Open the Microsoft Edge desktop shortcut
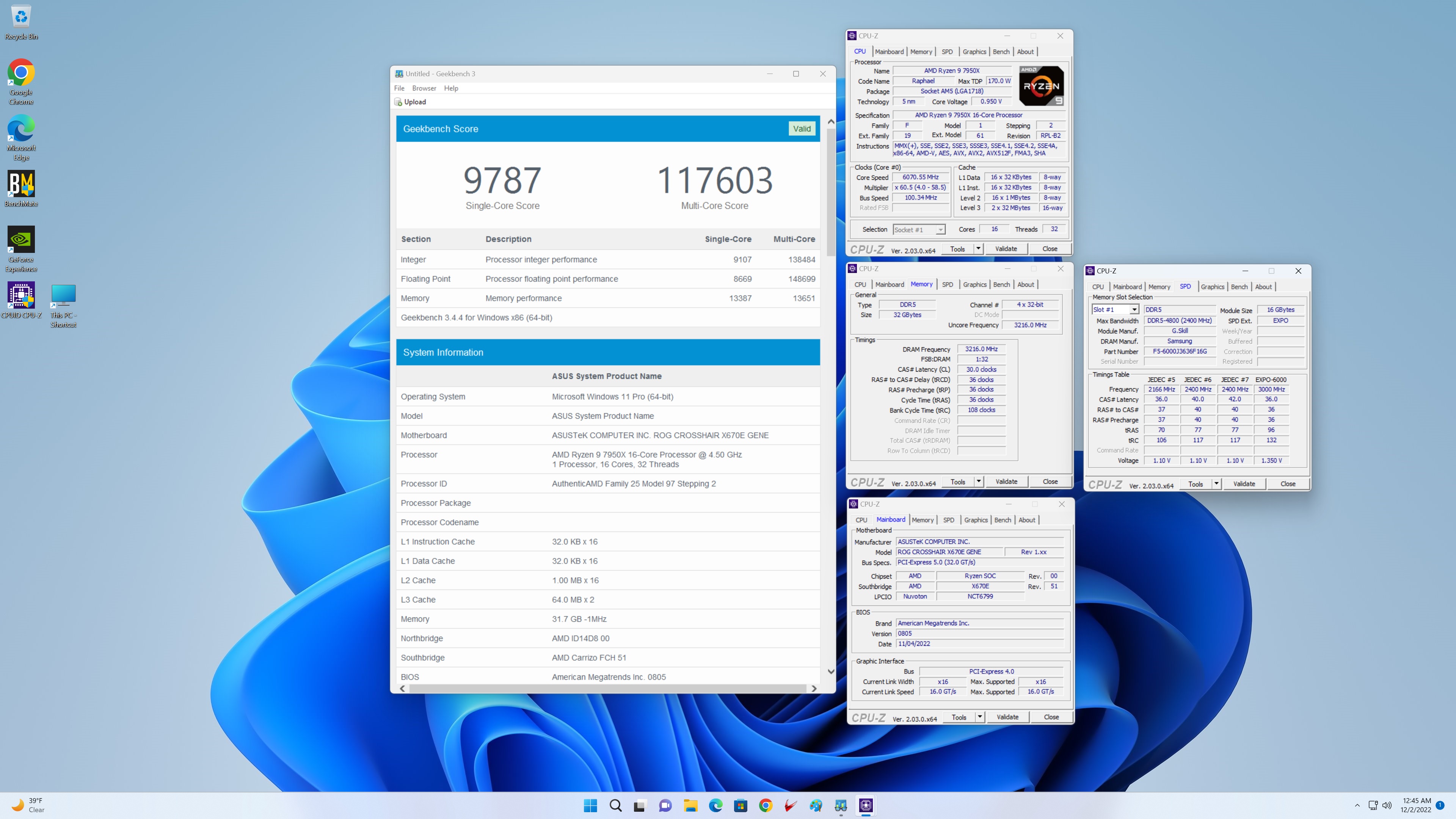Image resolution: width=1456 pixels, height=819 pixels. 21,138
